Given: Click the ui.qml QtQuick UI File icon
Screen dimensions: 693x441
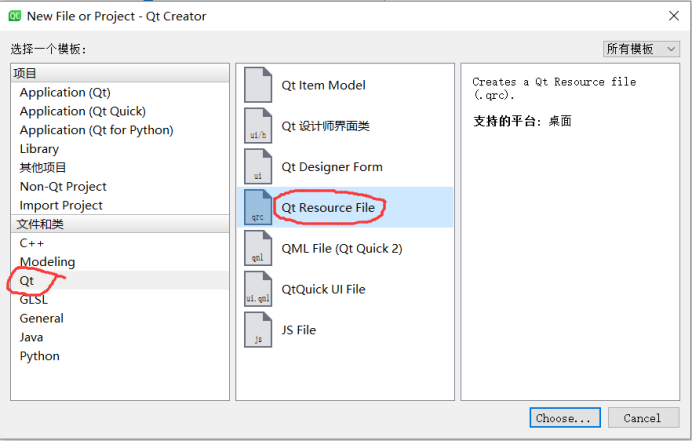Looking at the screenshot, I should (x=258, y=289).
